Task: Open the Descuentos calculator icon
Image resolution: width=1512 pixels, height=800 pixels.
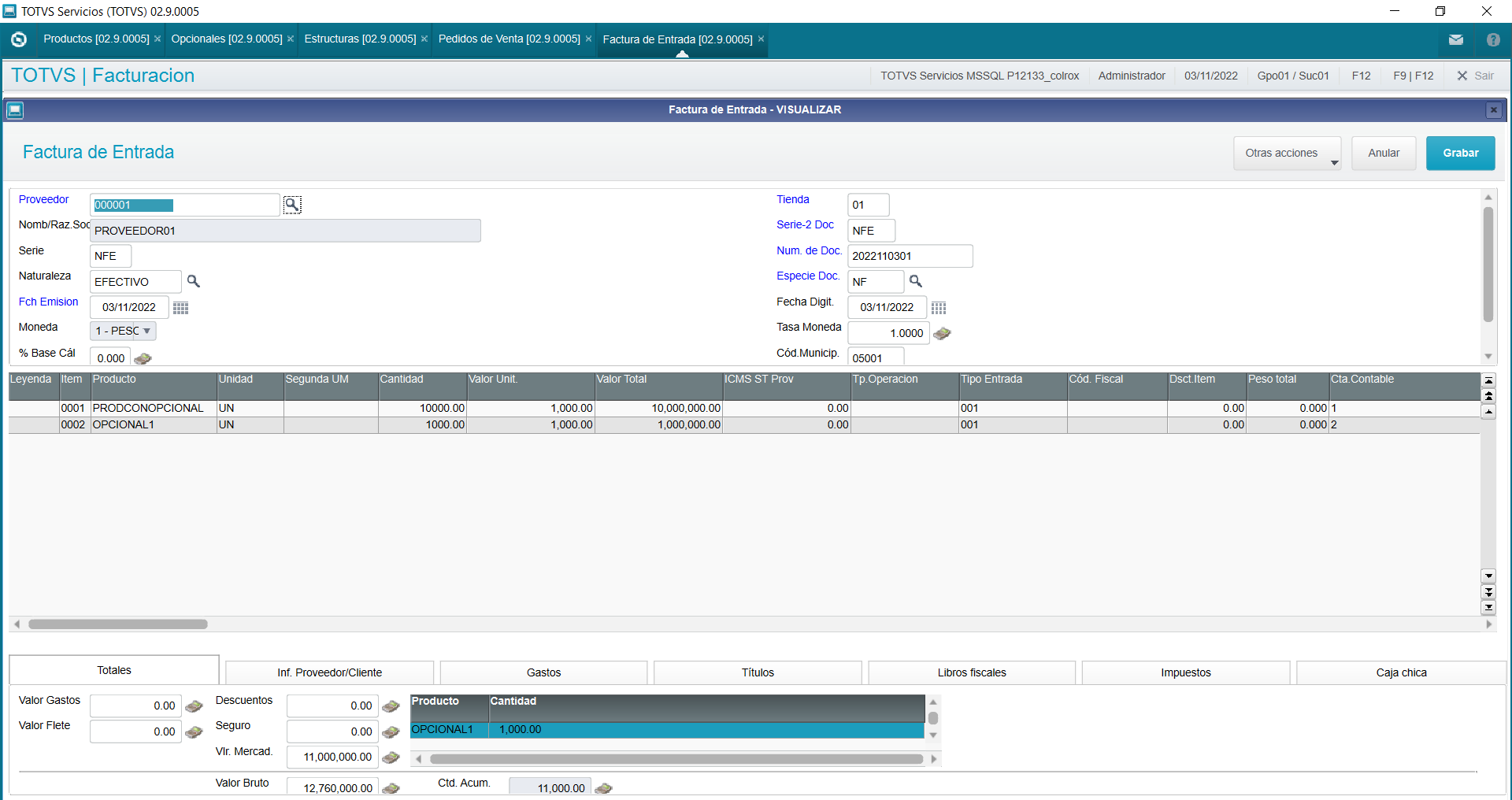Action: point(391,706)
